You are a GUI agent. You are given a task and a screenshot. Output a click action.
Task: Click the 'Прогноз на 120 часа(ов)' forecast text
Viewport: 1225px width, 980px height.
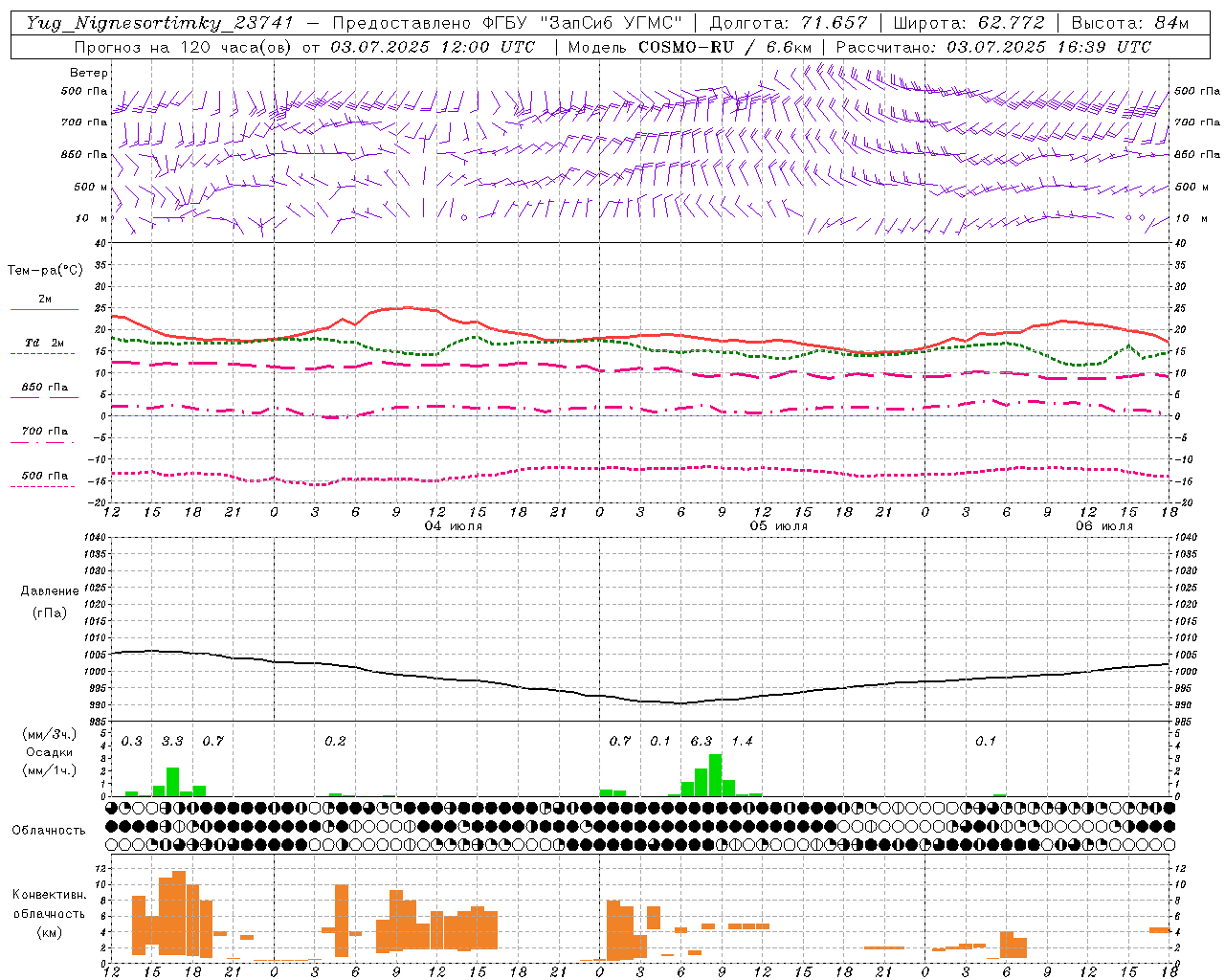(x=184, y=47)
